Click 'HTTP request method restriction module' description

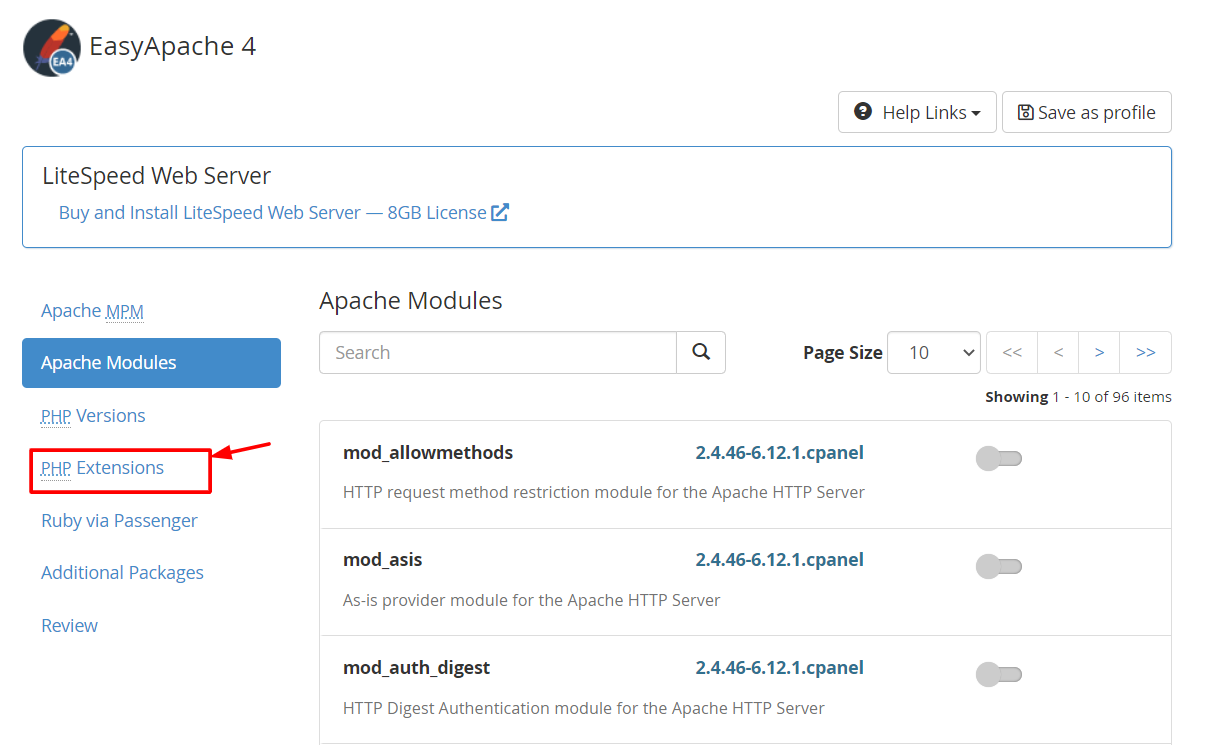604,492
